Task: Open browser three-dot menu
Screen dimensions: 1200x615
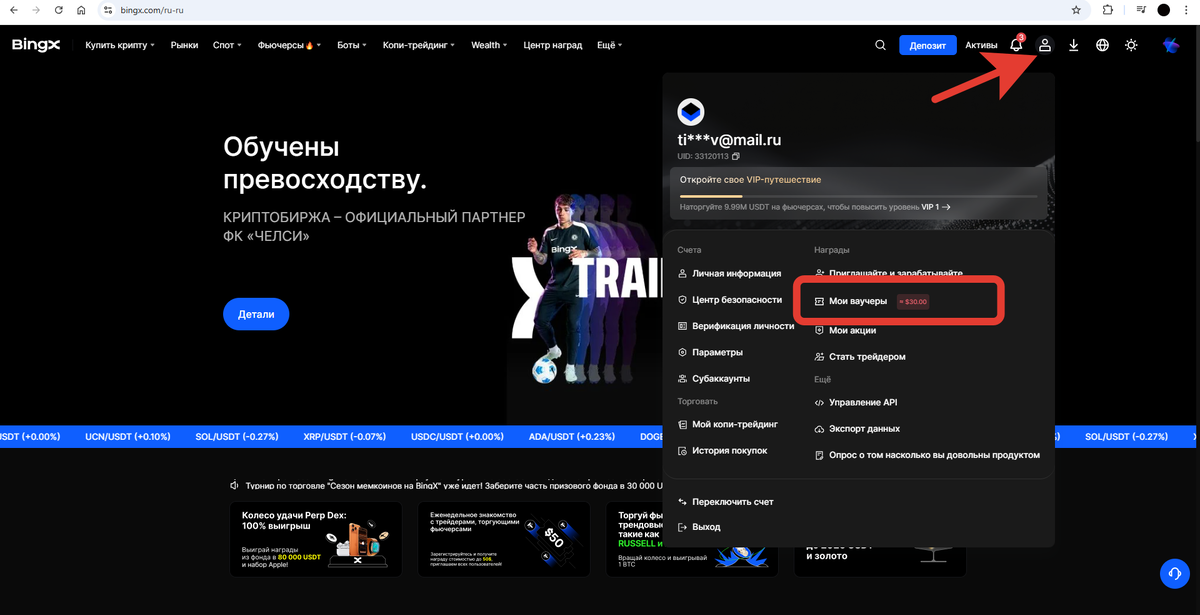Action: click(1188, 10)
